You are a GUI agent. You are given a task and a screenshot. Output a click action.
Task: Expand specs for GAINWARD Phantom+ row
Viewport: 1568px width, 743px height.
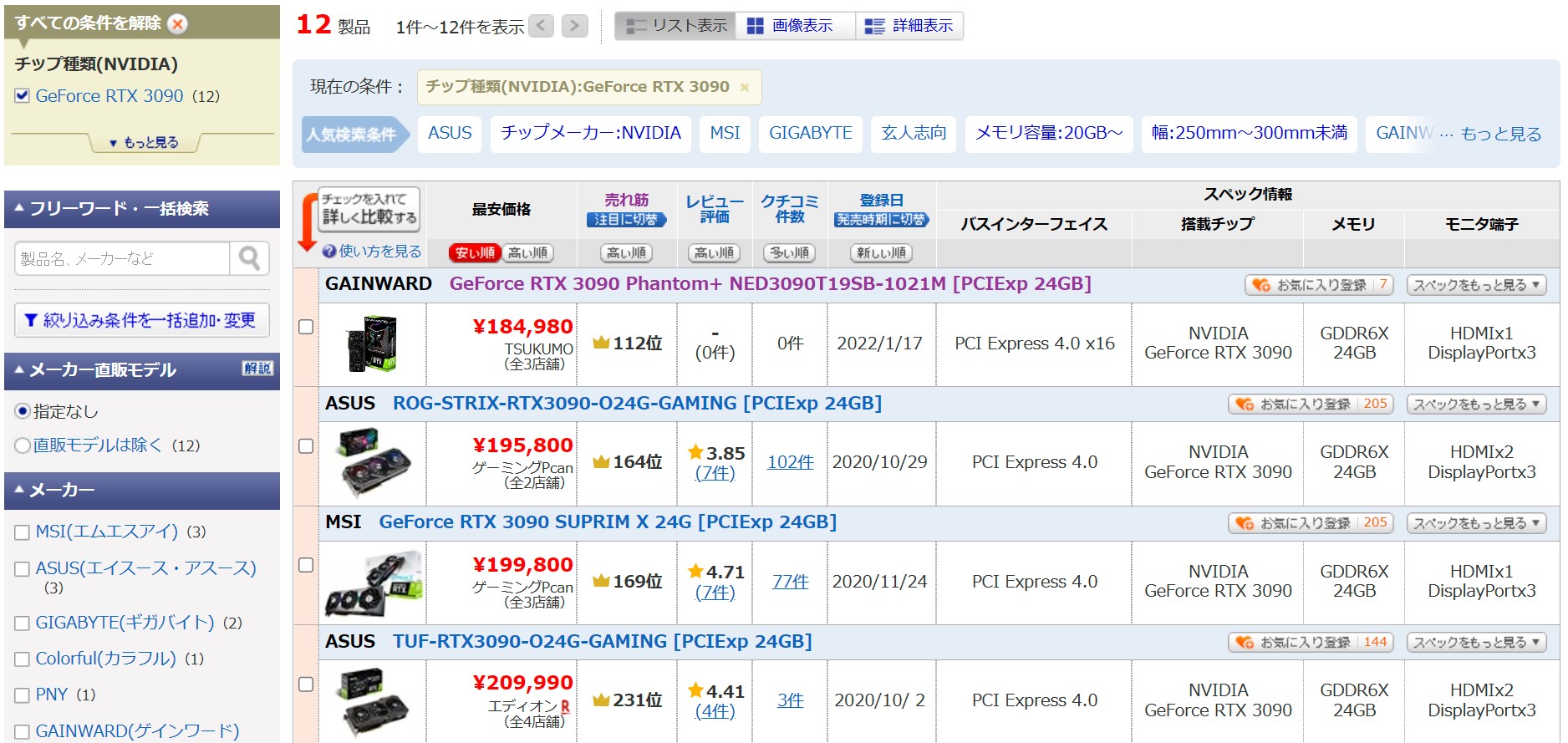1476,285
